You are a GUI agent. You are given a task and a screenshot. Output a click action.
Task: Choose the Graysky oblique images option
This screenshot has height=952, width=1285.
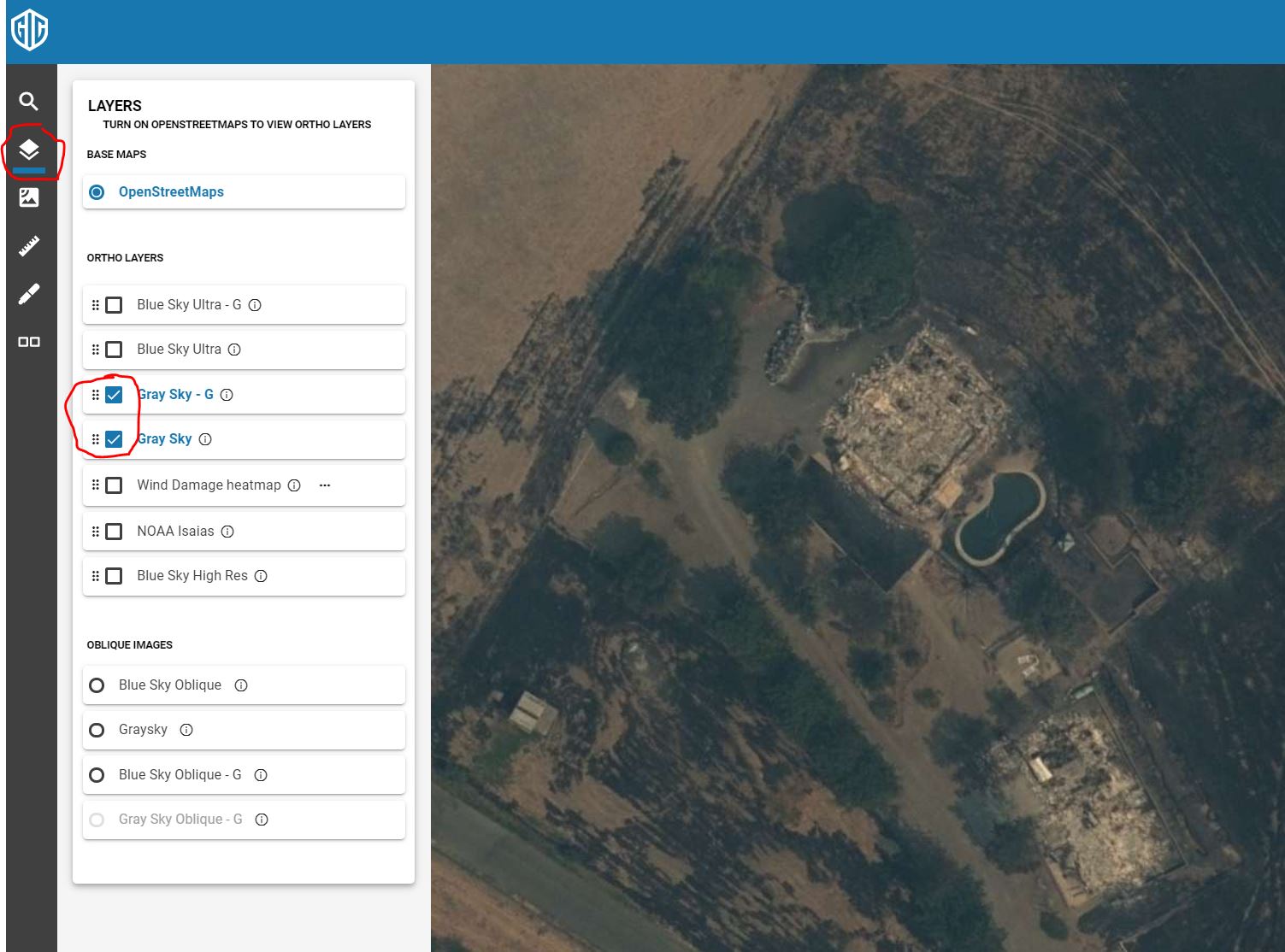[97, 730]
